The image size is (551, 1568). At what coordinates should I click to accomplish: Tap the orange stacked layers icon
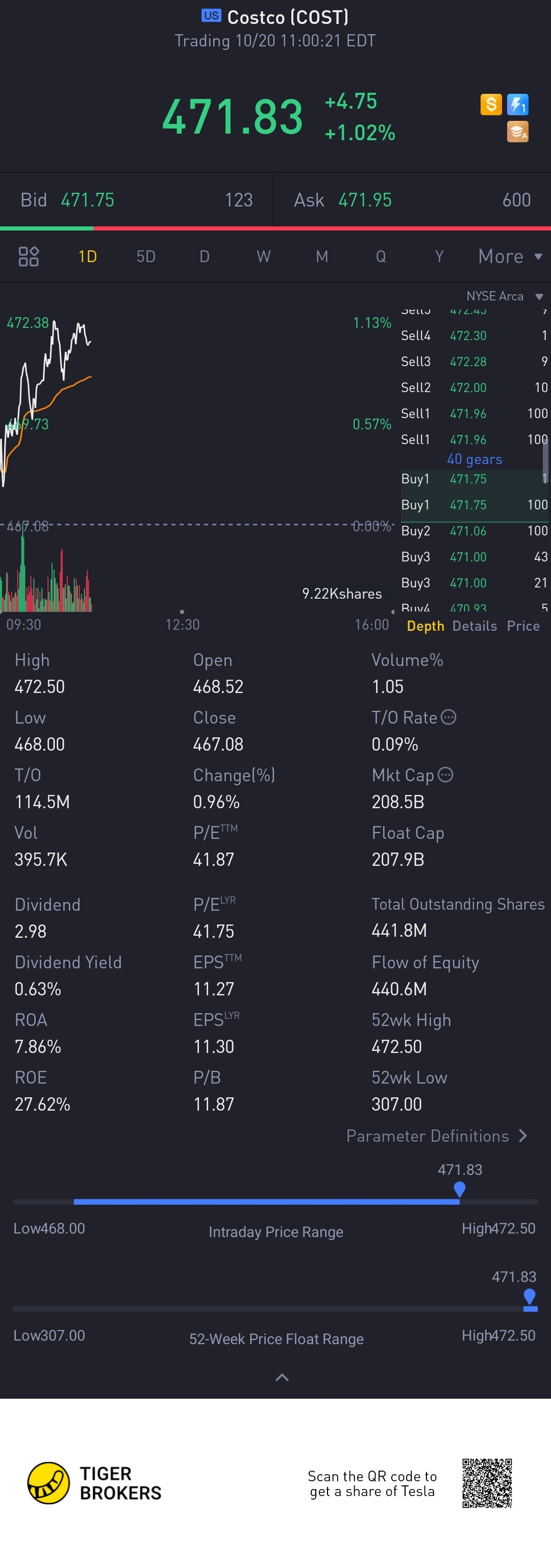click(x=517, y=132)
